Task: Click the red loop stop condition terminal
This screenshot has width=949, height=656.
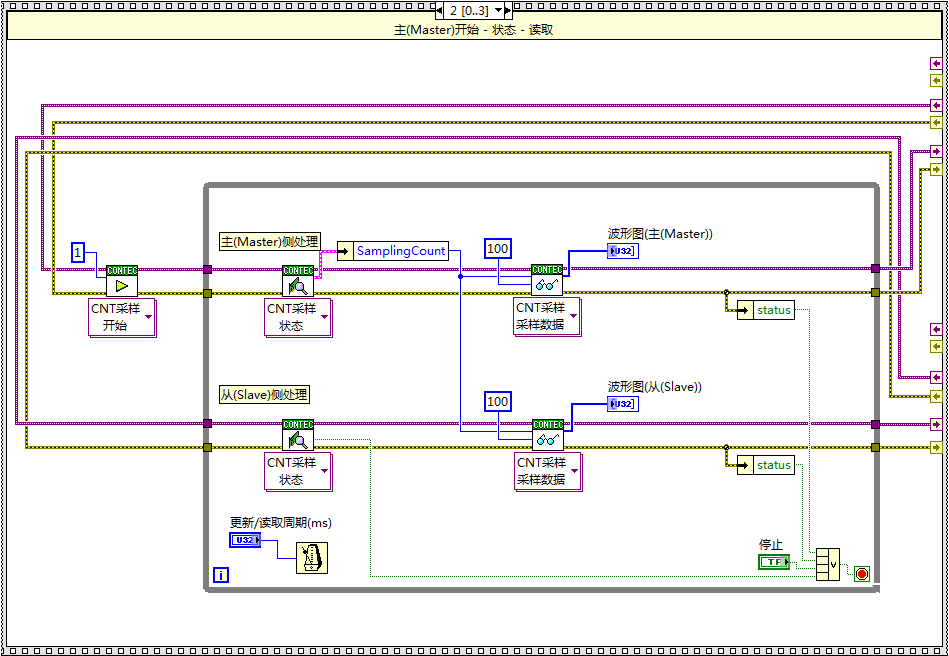Action: [861, 574]
